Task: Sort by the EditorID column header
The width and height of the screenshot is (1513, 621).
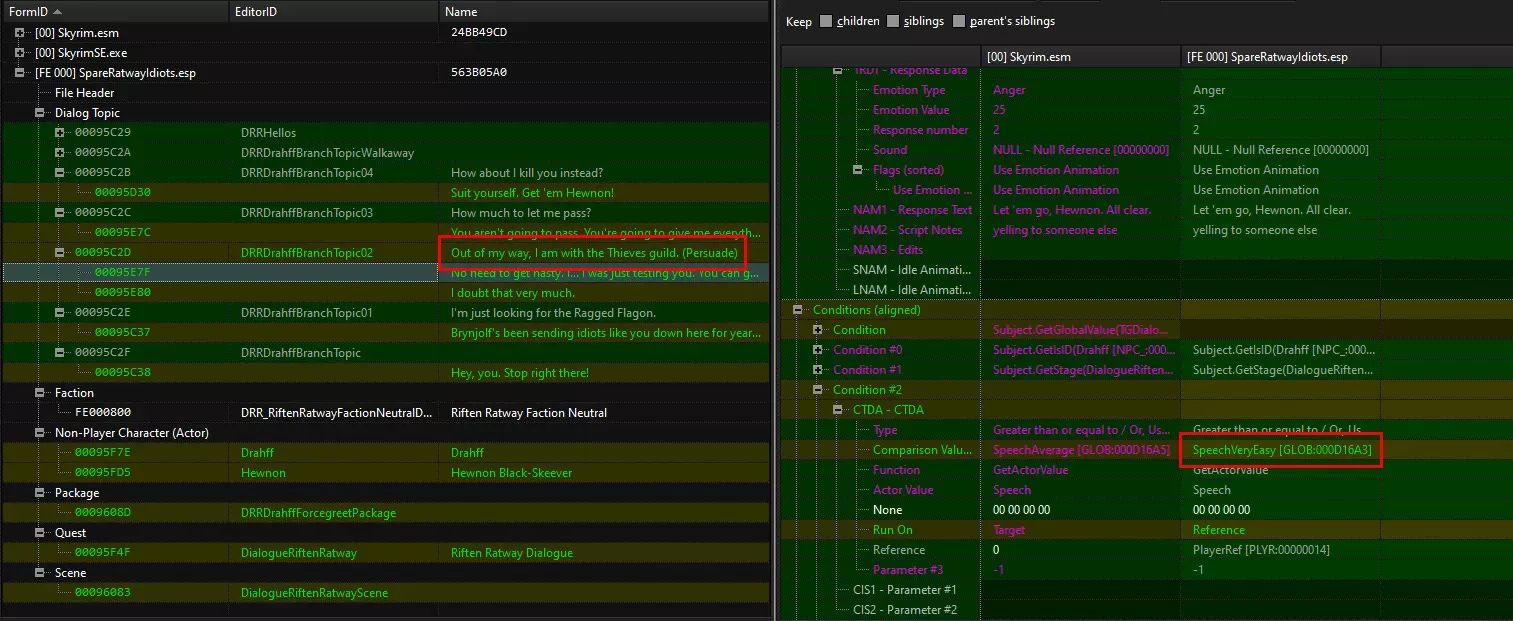Action: (332, 12)
